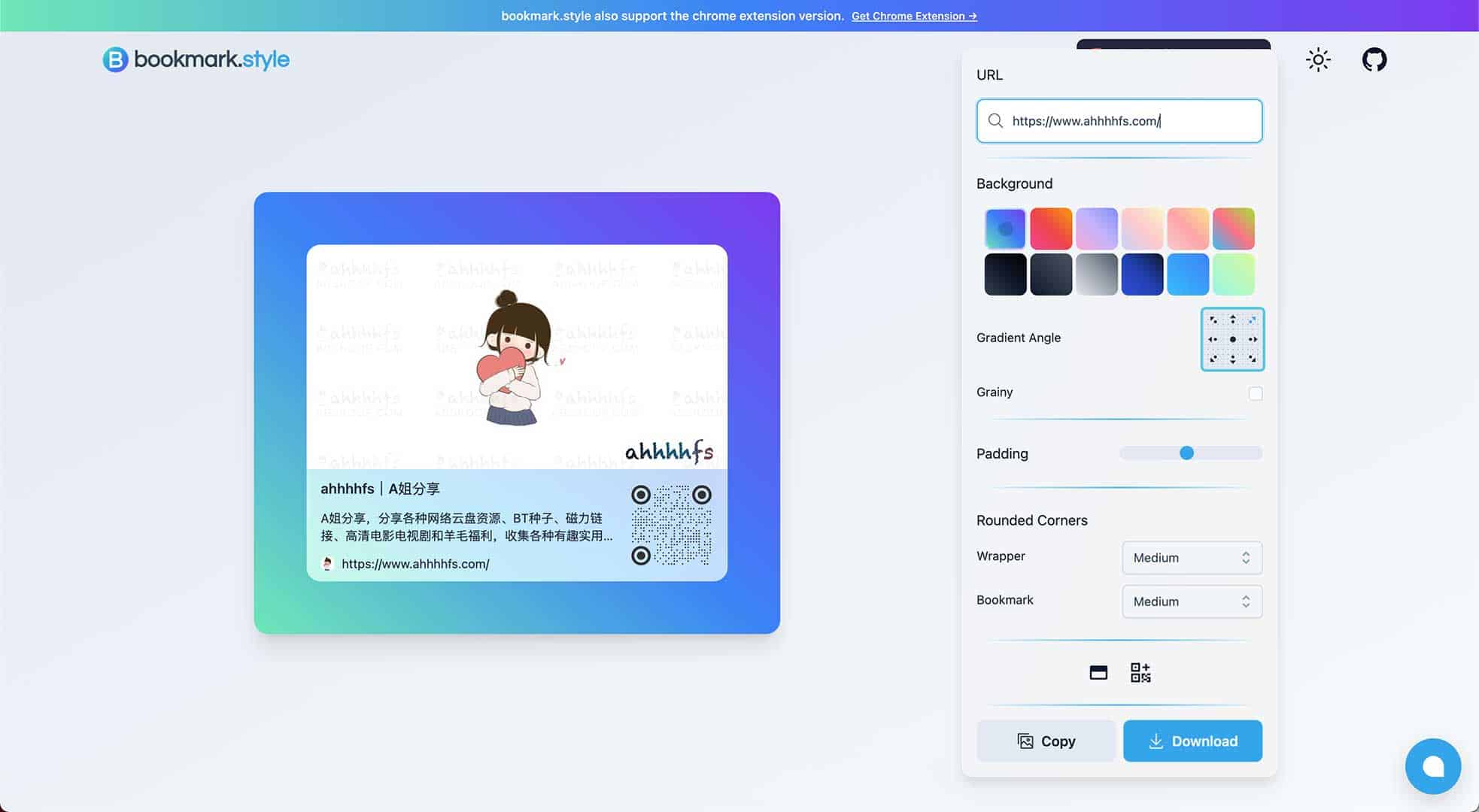Expand the Wrapper rounded corners dropdown
1479x812 pixels.
(x=1191, y=557)
